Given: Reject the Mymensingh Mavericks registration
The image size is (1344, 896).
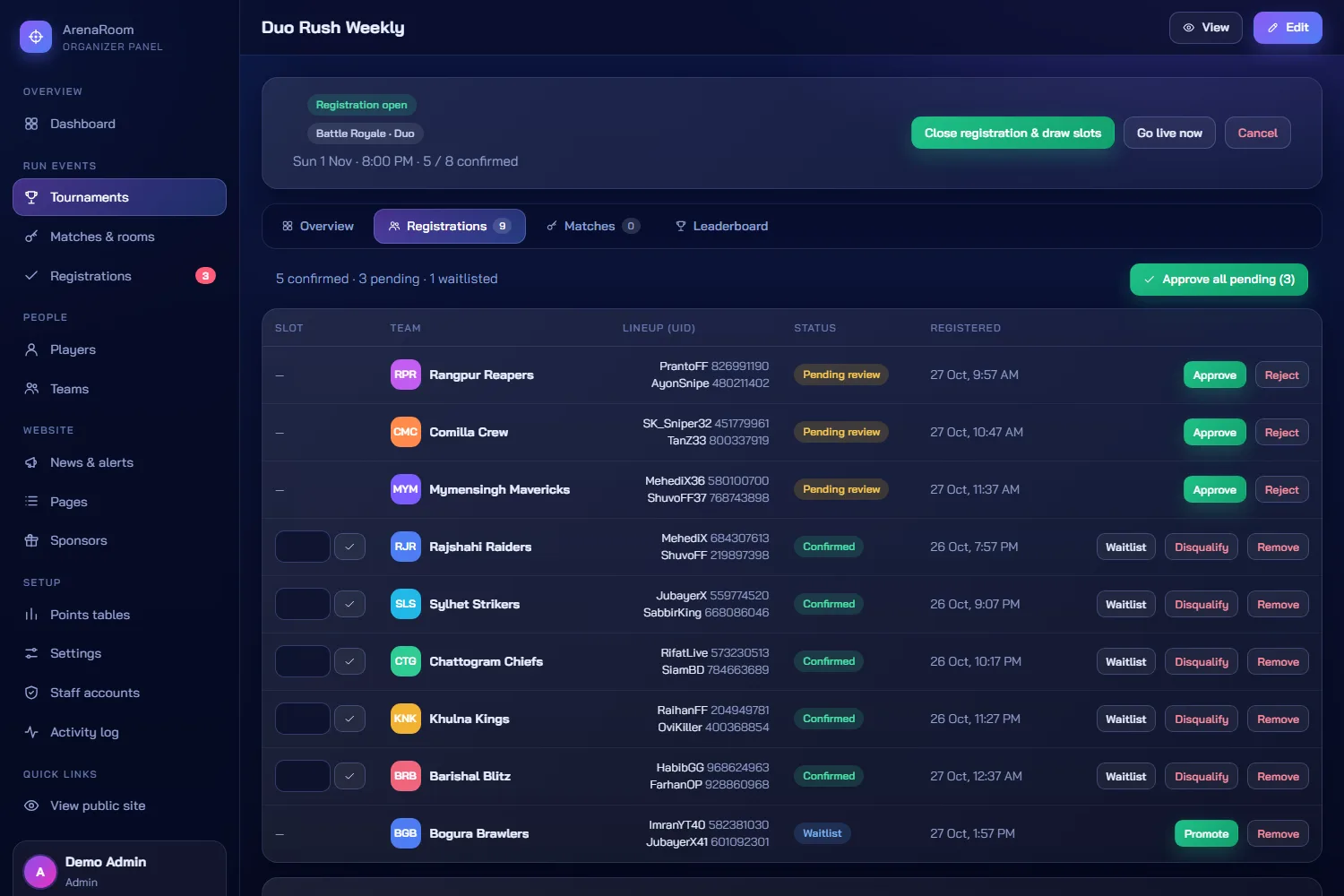Looking at the screenshot, I should pyautogui.click(x=1281, y=490).
